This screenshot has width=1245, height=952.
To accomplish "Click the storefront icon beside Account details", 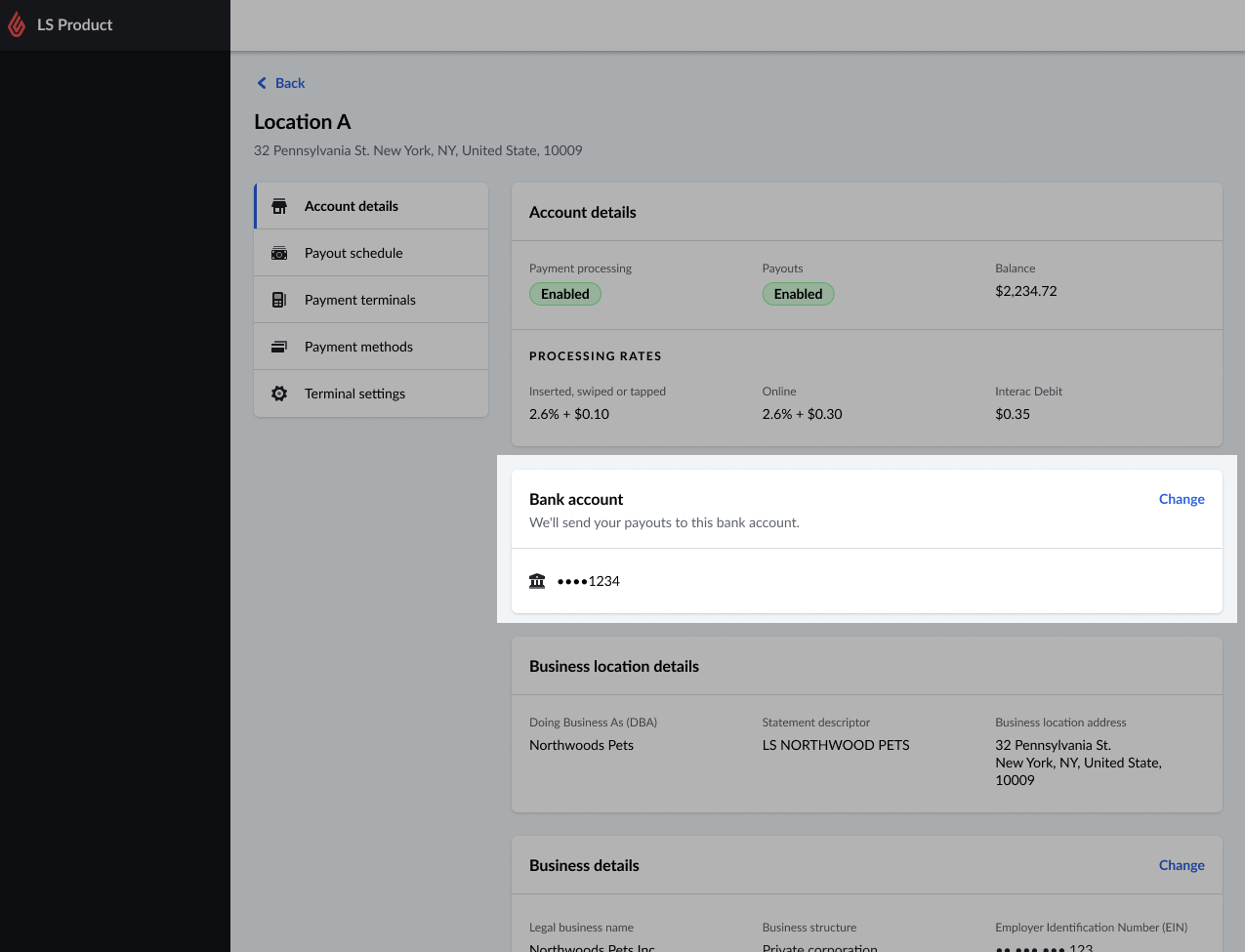I will click(279, 206).
